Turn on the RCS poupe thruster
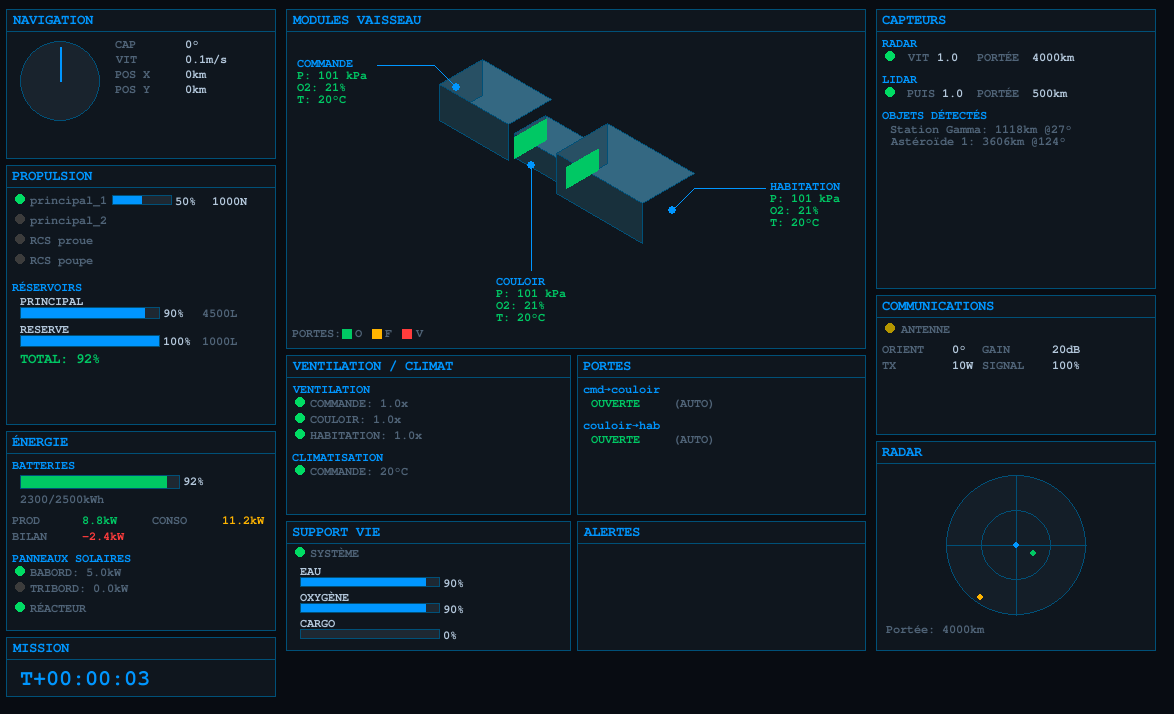This screenshot has width=1174, height=714. click(x=20, y=260)
